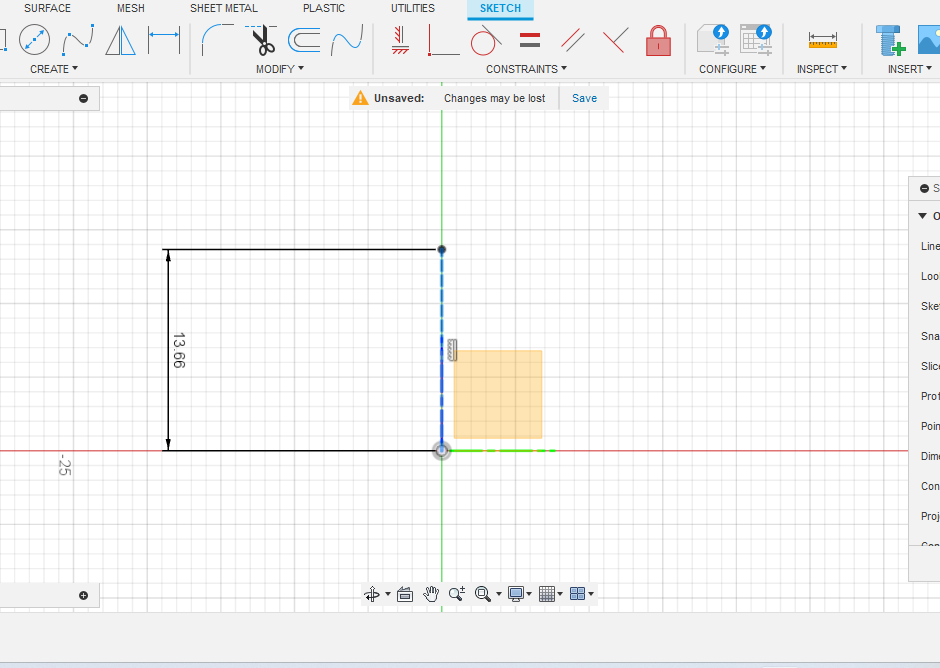Viewport: 940px width, 668px height.
Task: Expand Orbit options dropdown arrow
Action: click(x=388, y=594)
